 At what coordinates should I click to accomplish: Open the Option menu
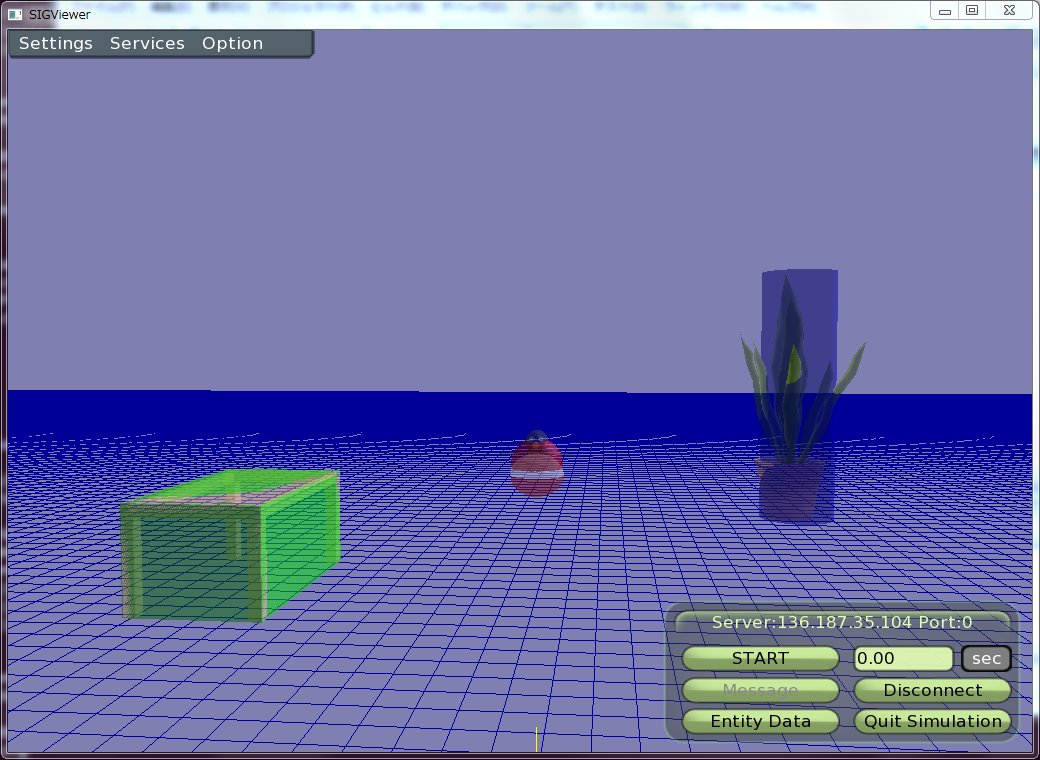tap(232, 44)
